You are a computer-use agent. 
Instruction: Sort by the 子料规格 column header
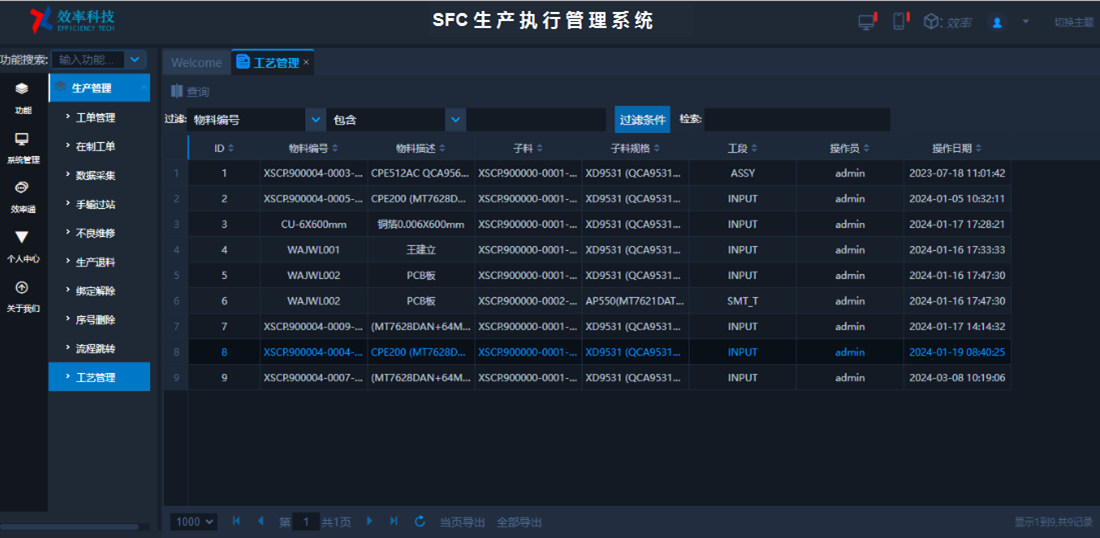[636, 148]
